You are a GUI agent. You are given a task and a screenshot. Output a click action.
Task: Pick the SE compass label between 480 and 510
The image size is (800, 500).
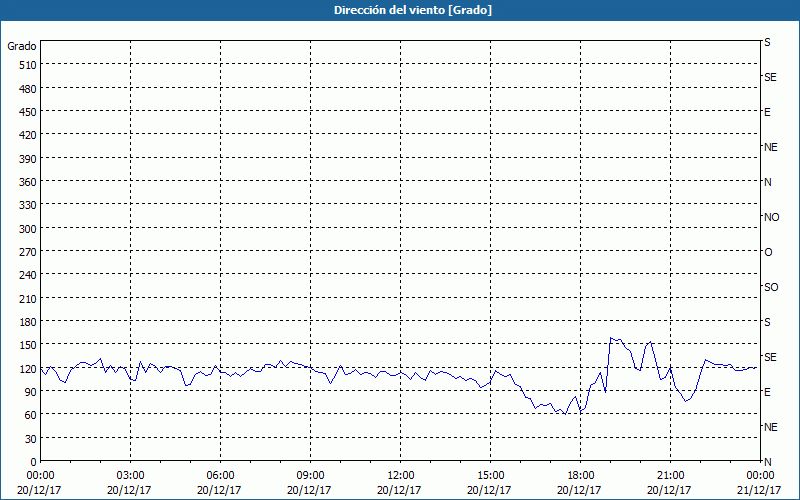click(x=770, y=77)
